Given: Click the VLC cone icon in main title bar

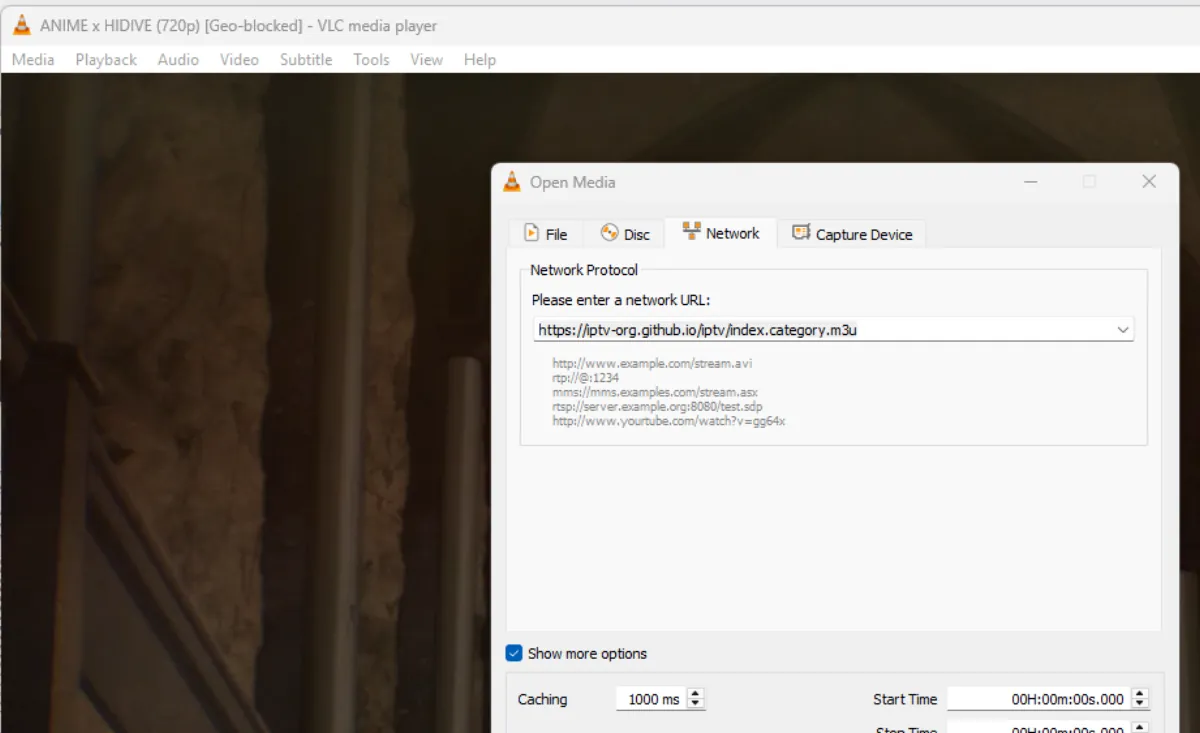Looking at the screenshot, I should pos(21,25).
